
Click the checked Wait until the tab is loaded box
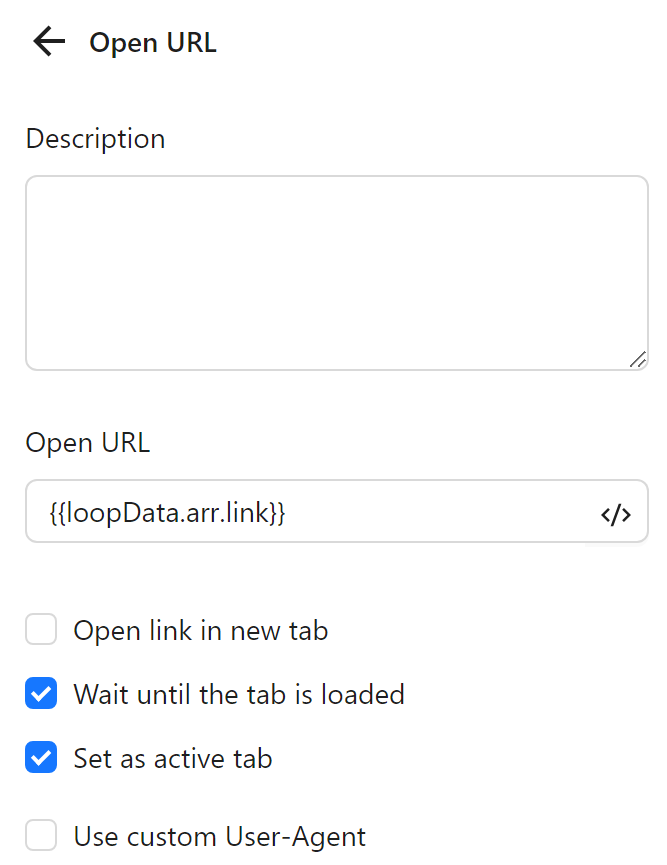40,693
